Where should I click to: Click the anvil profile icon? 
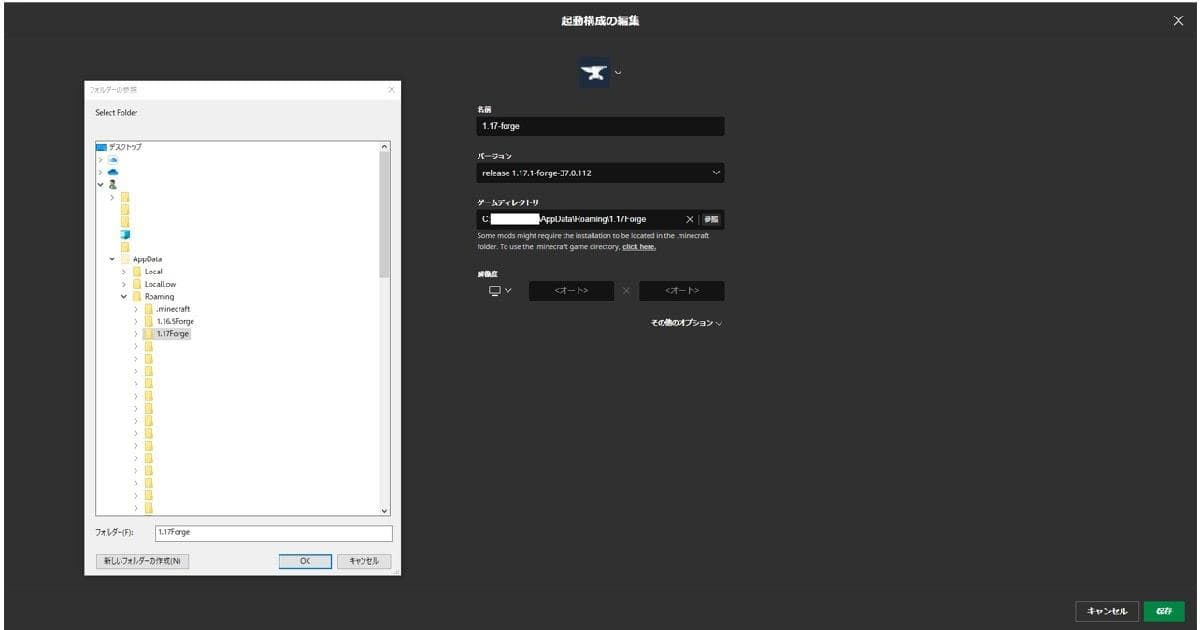(x=594, y=72)
